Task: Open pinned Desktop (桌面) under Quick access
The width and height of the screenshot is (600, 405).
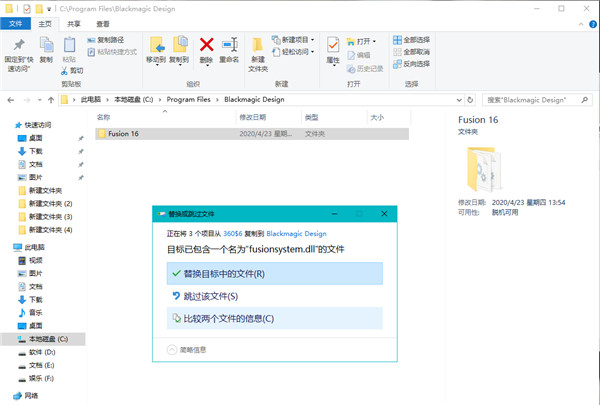Action: click(x=36, y=138)
